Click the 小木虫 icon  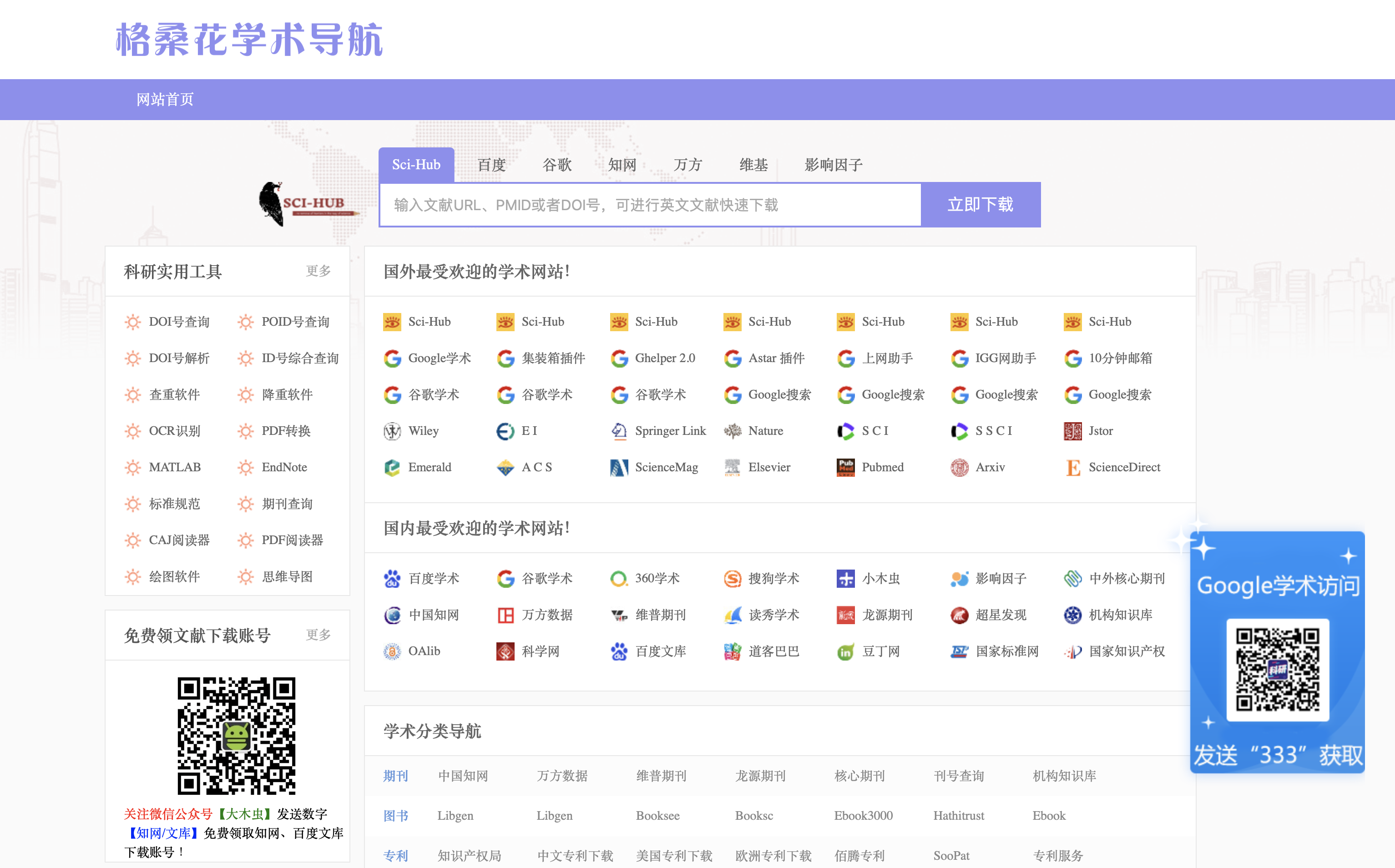pos(846,579)
